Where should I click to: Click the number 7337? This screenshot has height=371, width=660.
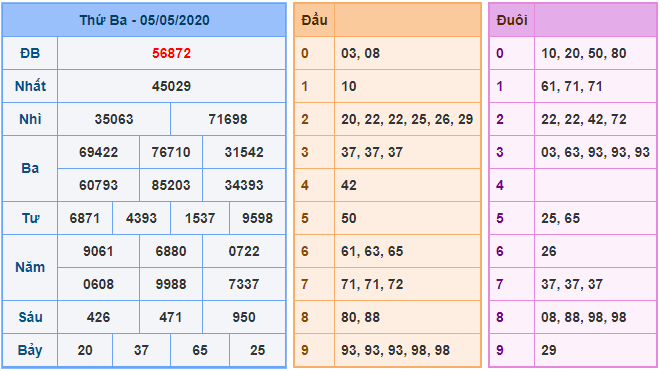click(244, 284)
